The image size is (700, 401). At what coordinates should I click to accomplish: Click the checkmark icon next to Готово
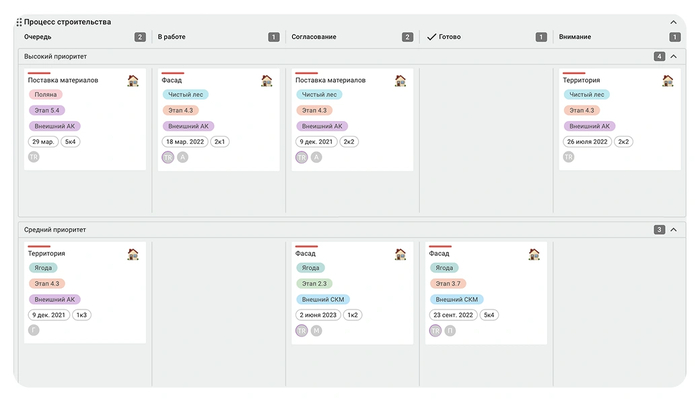click(x=431, y=37)
